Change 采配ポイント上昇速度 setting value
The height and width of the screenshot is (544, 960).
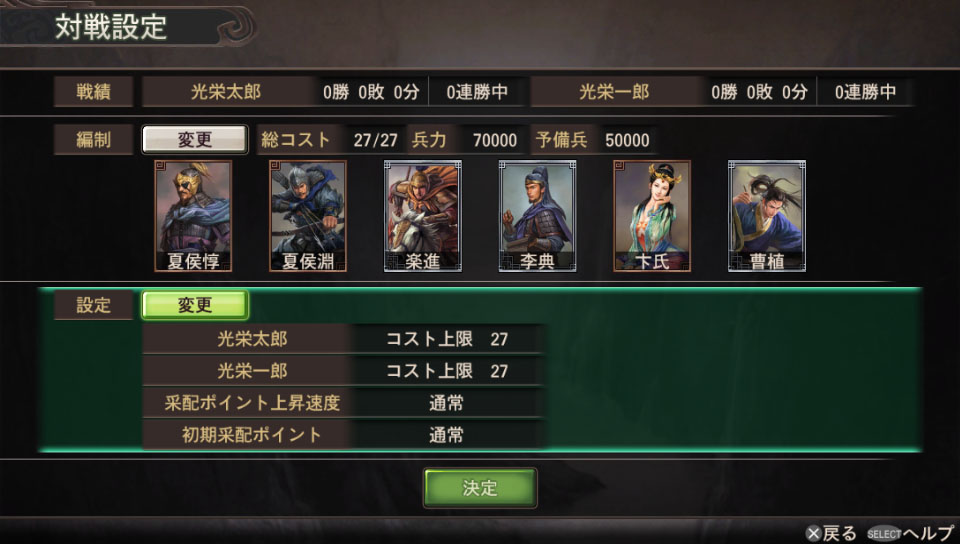446,403
